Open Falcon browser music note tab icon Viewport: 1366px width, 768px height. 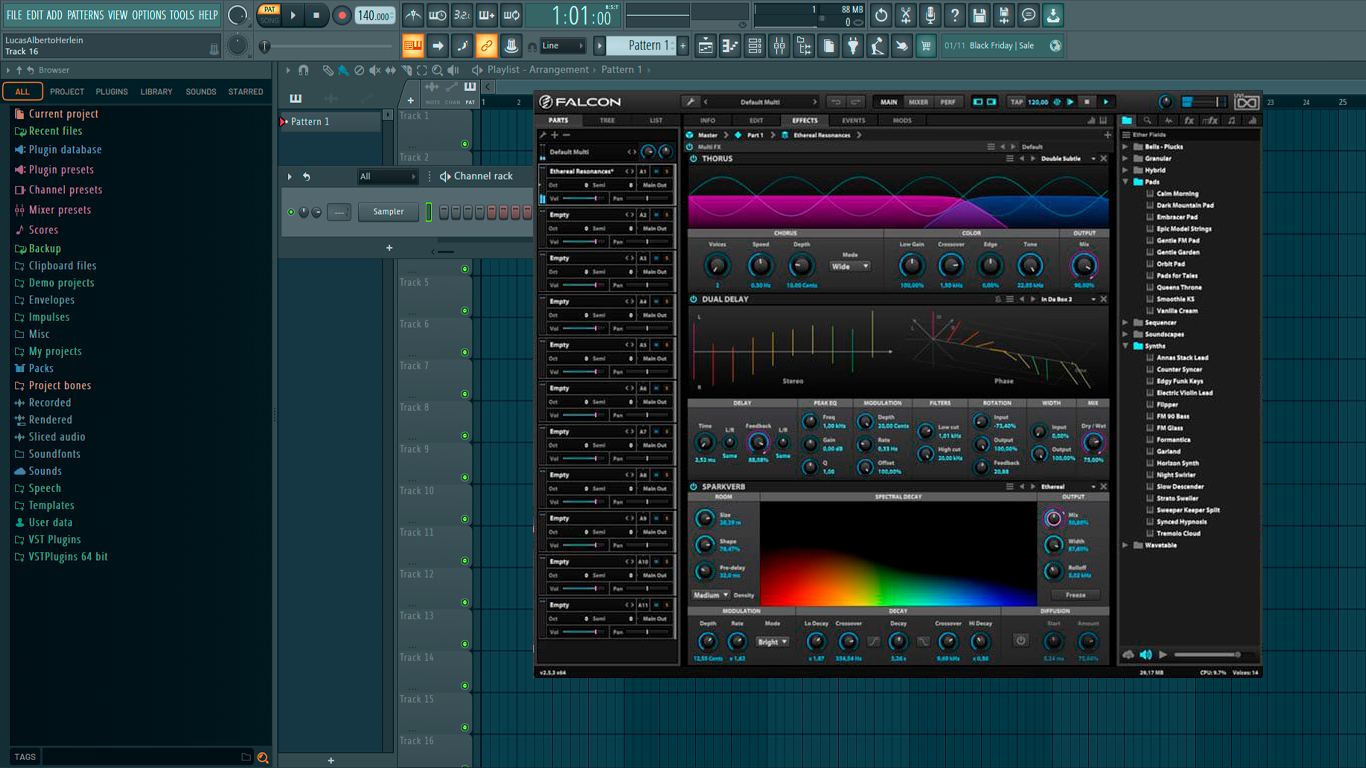click(1231, 120)
